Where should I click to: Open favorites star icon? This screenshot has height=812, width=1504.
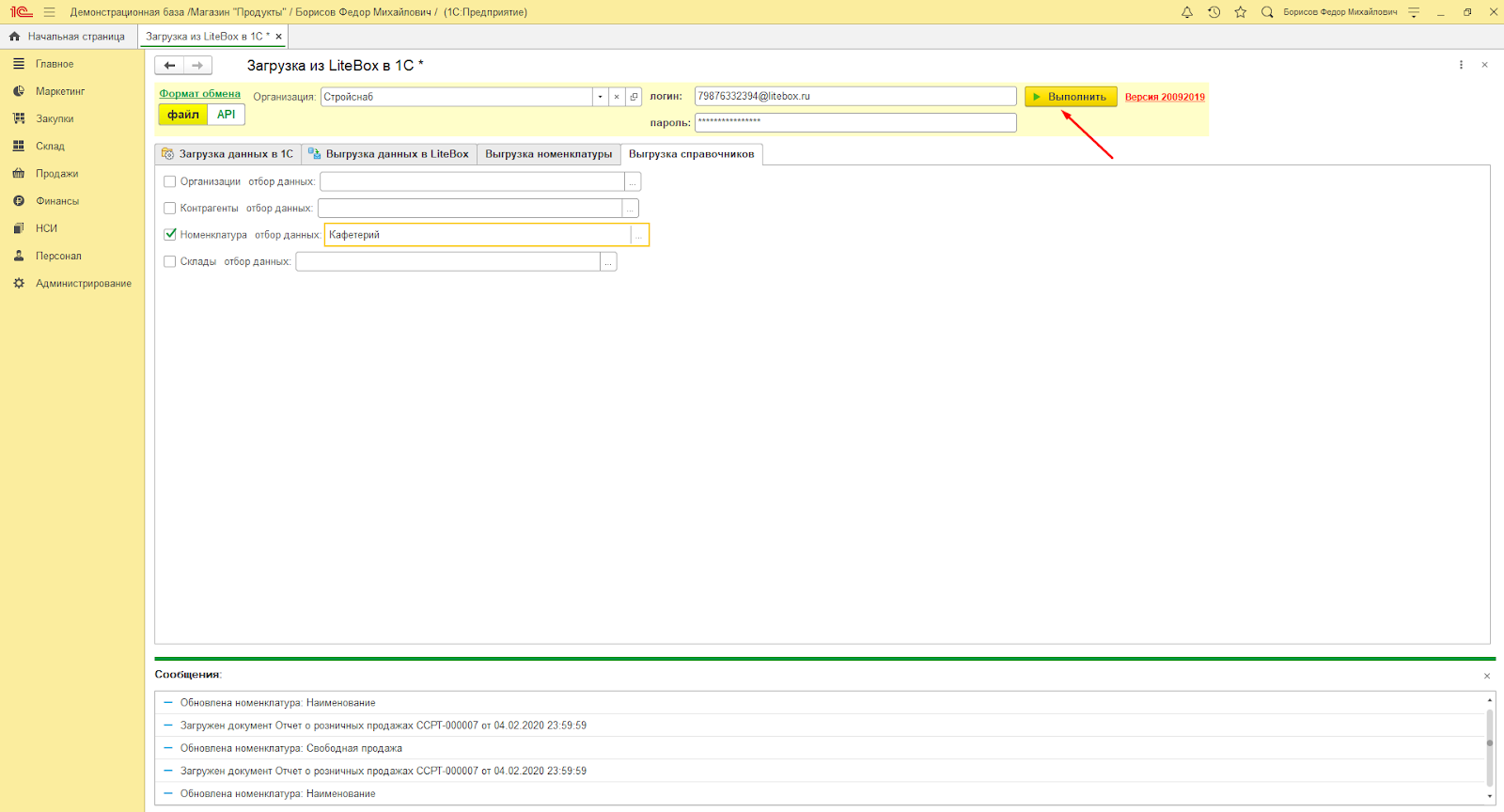1241,12
